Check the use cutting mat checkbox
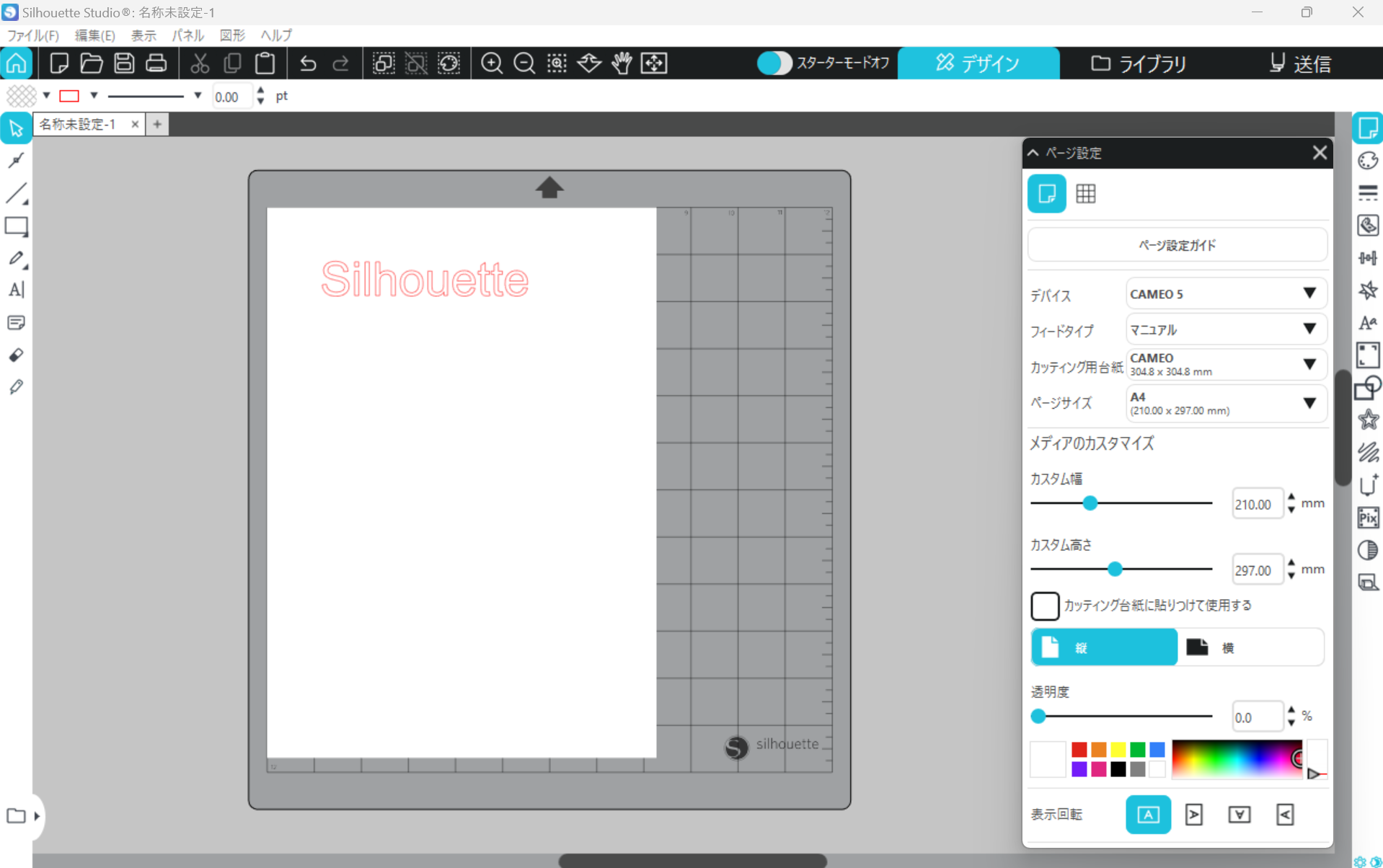The image size is (1383, 868). 1045,606
